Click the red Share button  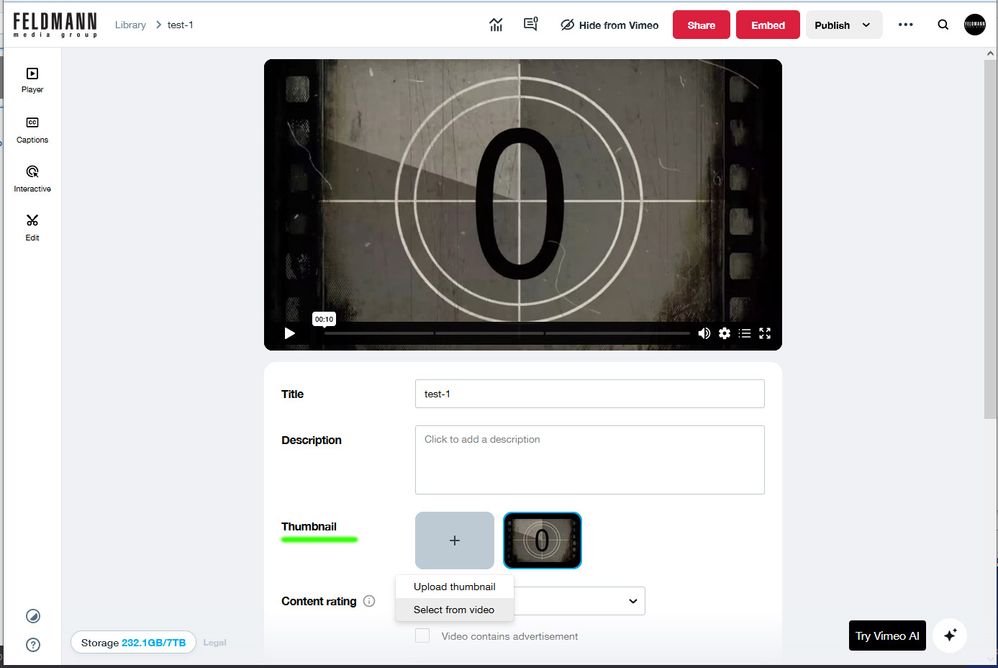tap(701, 25)
